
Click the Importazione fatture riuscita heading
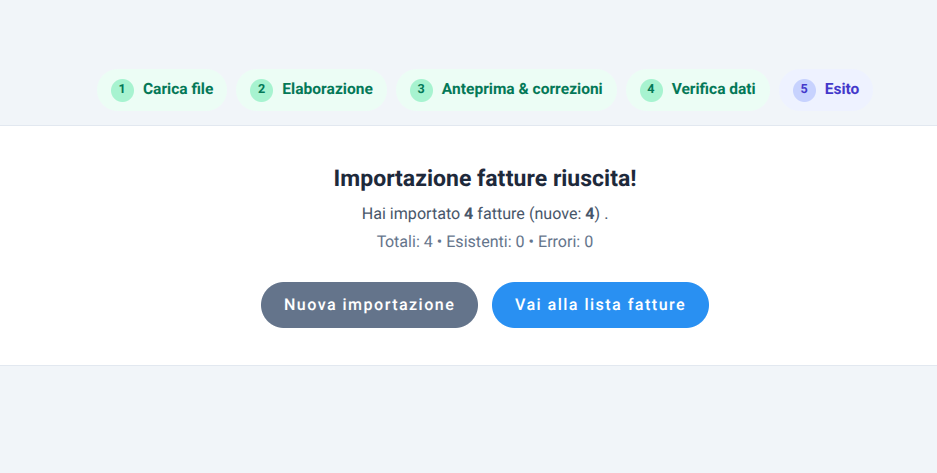pyautogui.click(x=485, y=179)
